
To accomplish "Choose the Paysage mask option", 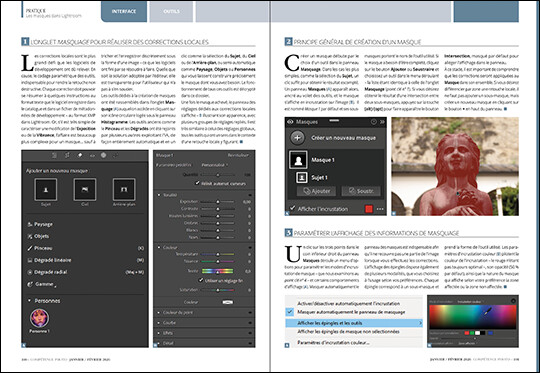I will (x=40, y=224).
